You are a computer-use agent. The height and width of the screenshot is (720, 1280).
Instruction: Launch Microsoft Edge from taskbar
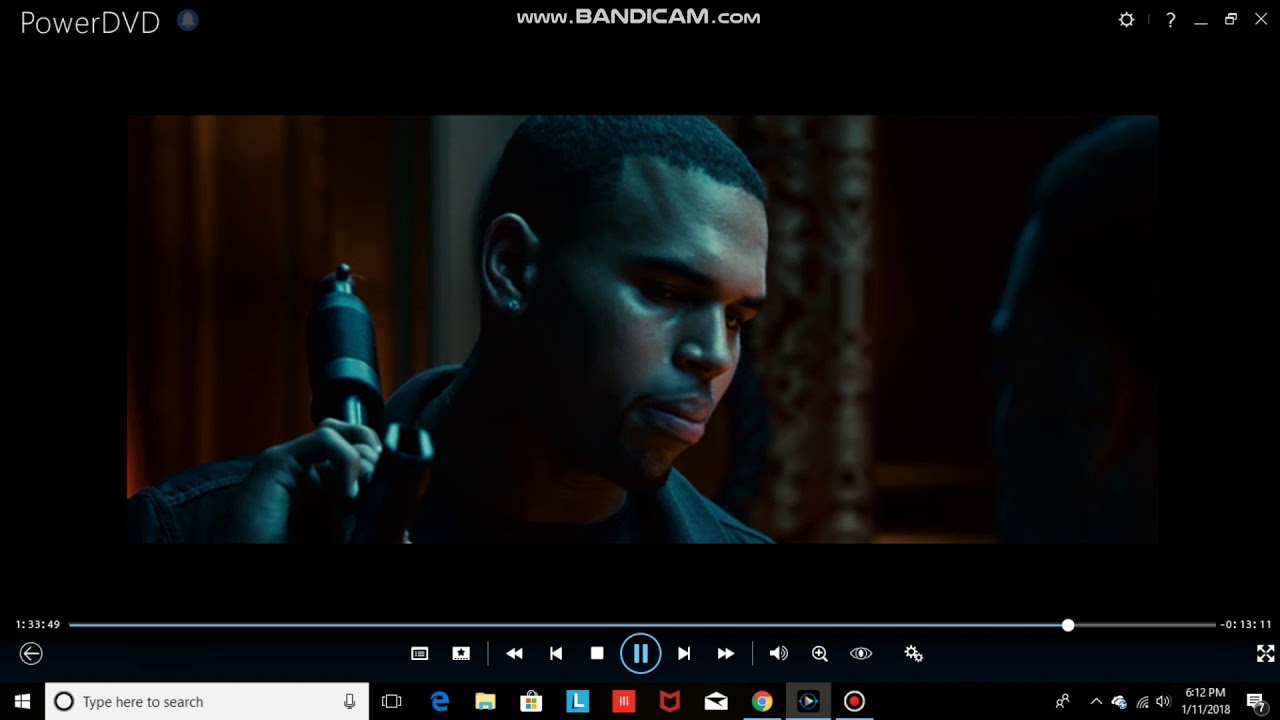point(440,701)
